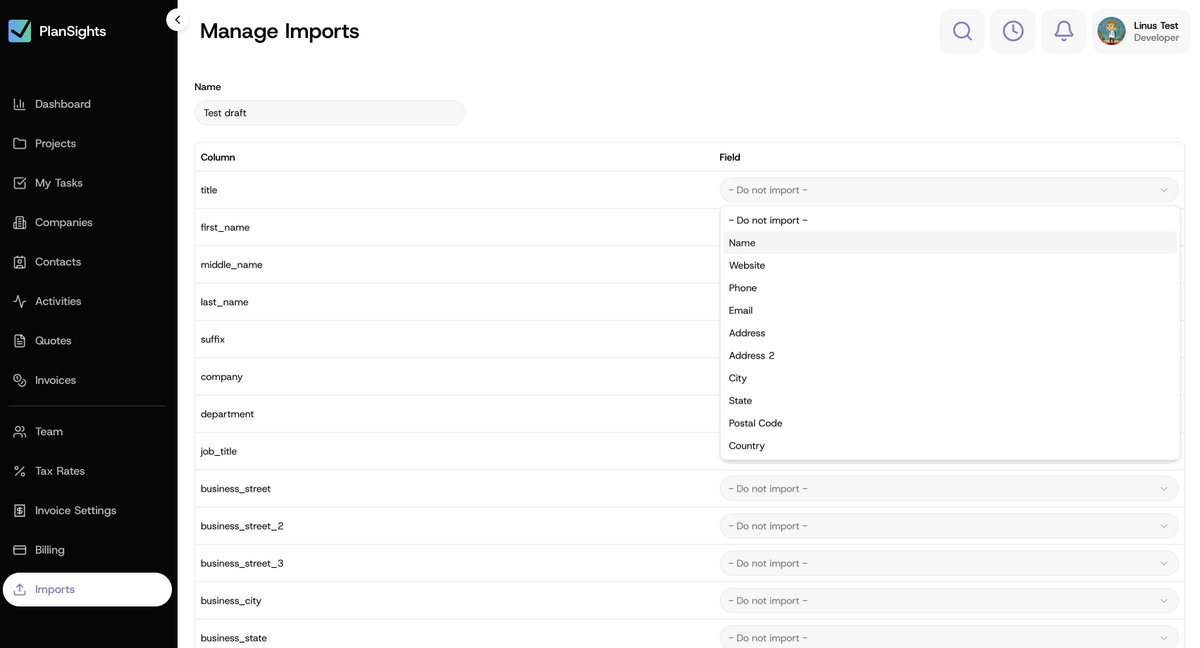Select Address option in dropdown list

click(949, 333)
